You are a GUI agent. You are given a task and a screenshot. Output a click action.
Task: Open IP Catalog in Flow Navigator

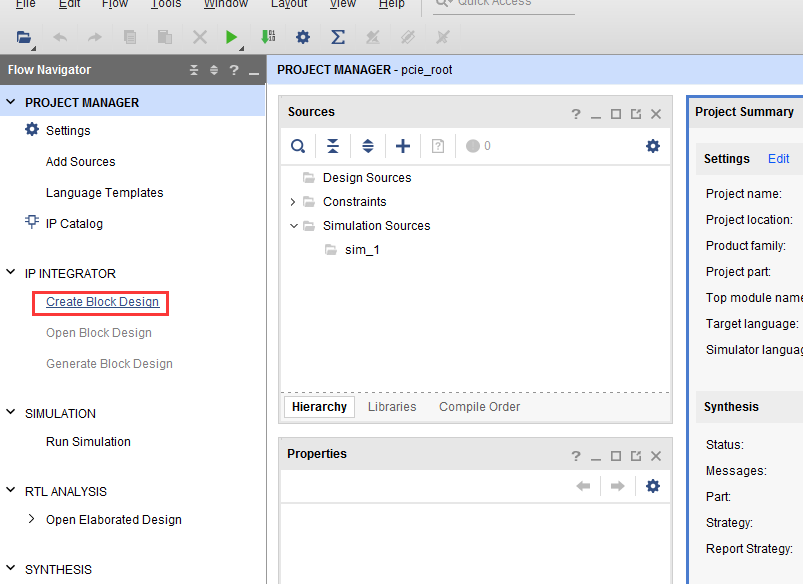click(x=74, y=224)
